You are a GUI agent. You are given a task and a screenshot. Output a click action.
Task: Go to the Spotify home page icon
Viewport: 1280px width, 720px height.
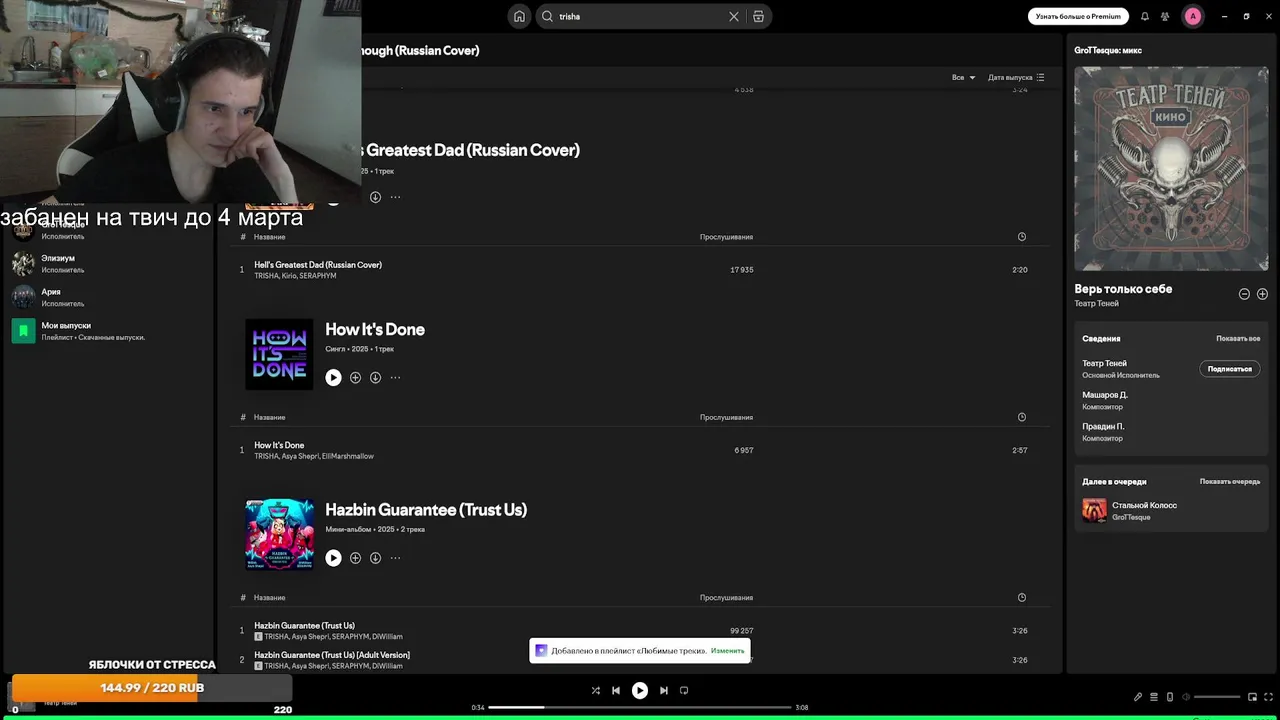click(x=519, y=16)
